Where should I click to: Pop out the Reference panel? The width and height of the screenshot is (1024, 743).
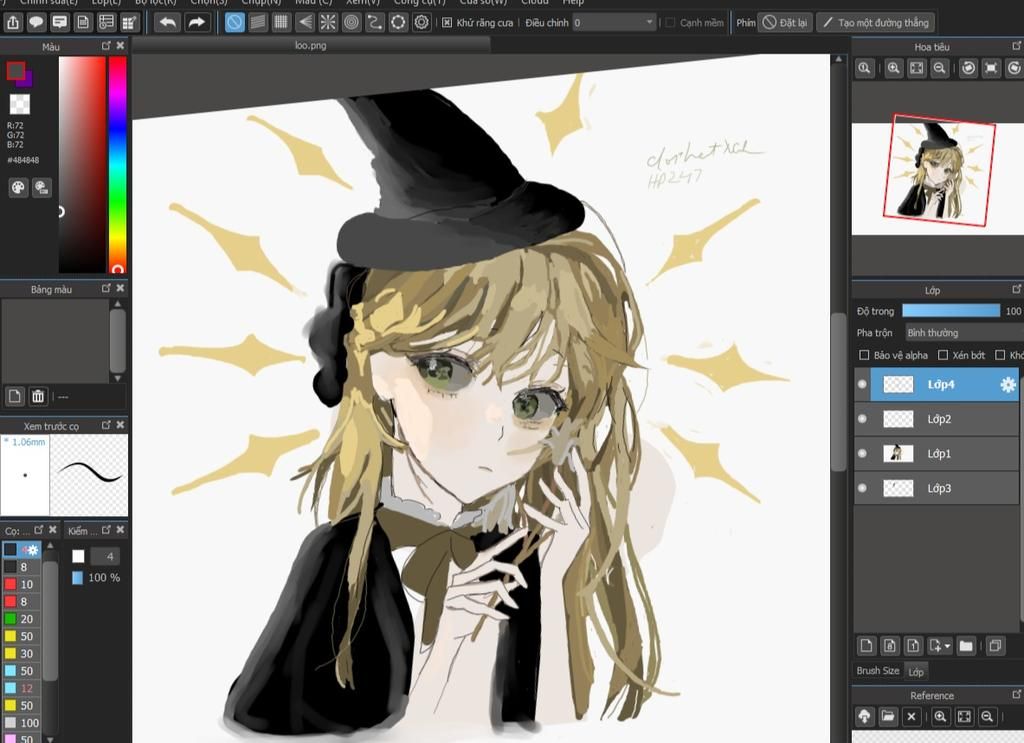1017,694
